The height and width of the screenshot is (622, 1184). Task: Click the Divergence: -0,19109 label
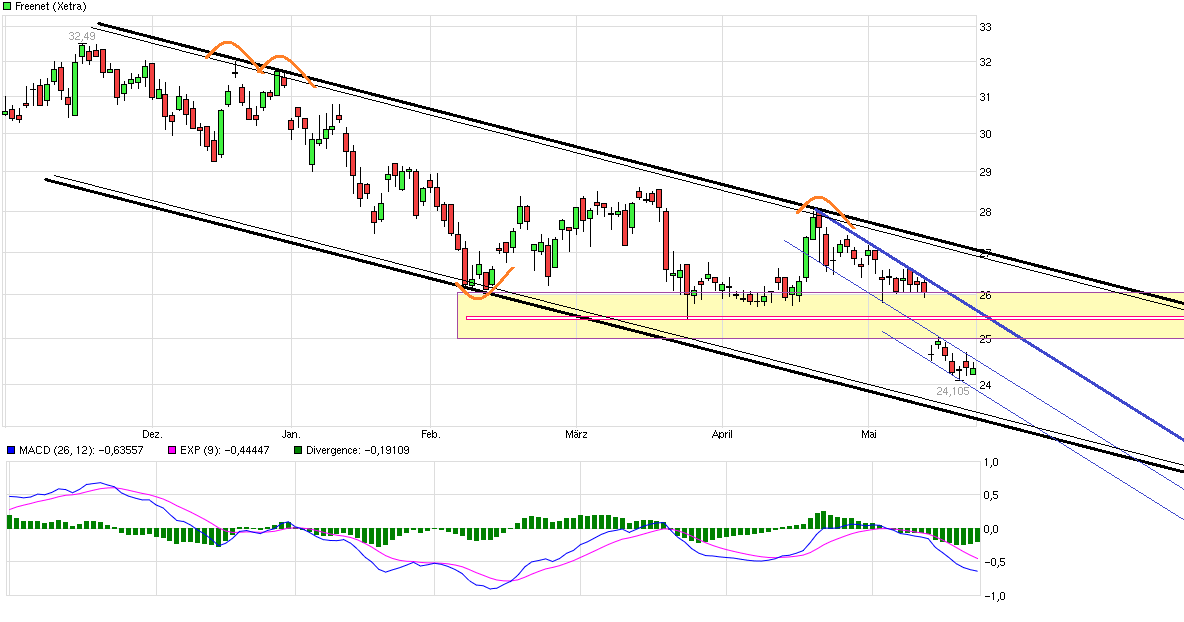click(358, 450)
